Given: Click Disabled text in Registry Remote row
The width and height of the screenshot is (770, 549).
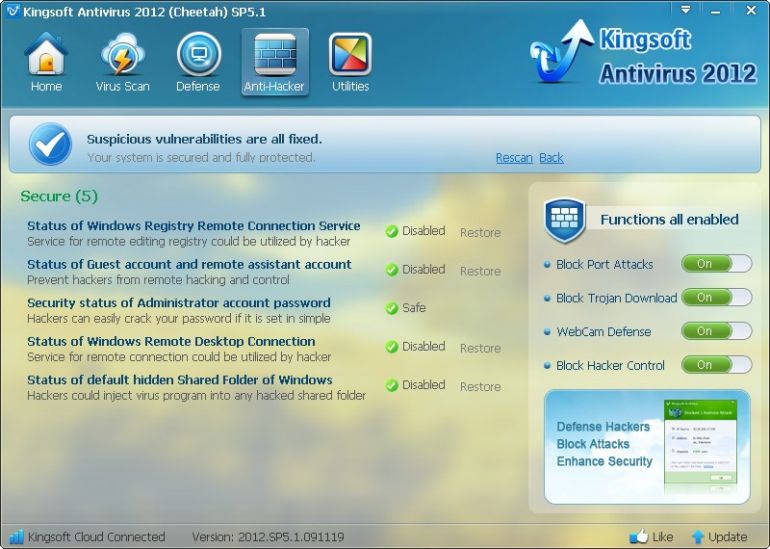Looking at the screenshot, I should click(424, 231).
